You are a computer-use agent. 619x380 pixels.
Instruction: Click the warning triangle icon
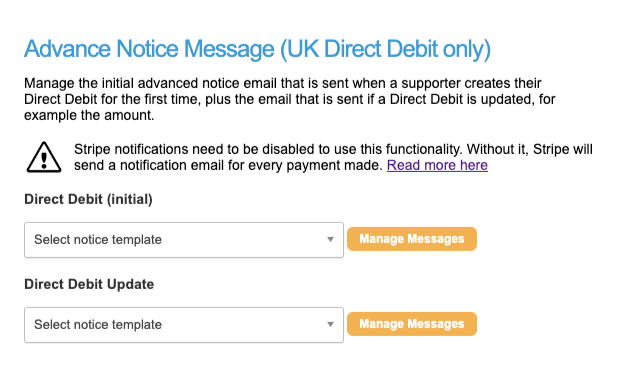coord(44,157)
